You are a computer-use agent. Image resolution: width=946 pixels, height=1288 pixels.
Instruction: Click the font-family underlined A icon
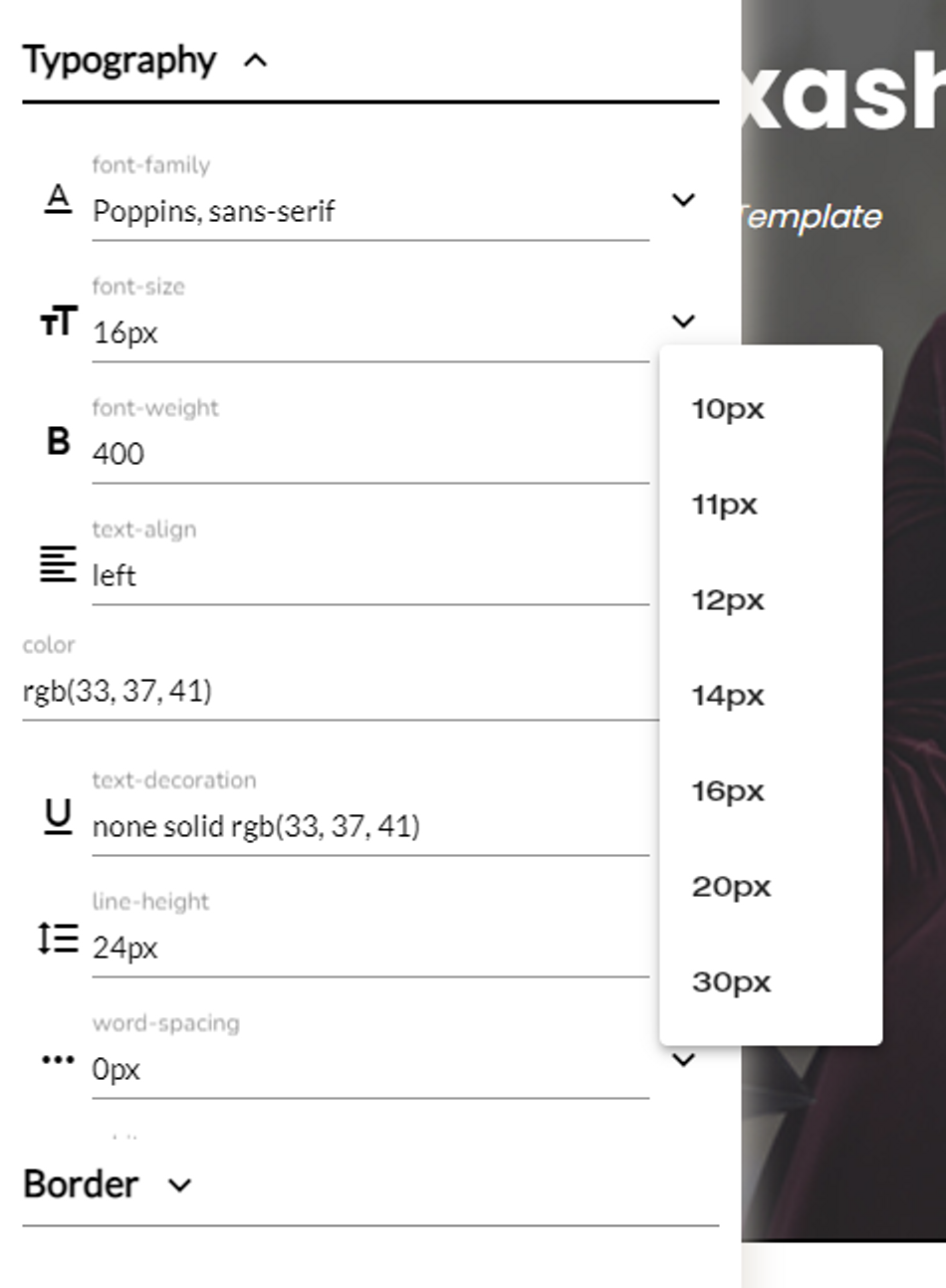pyautogui.click(x=59, y=199)
